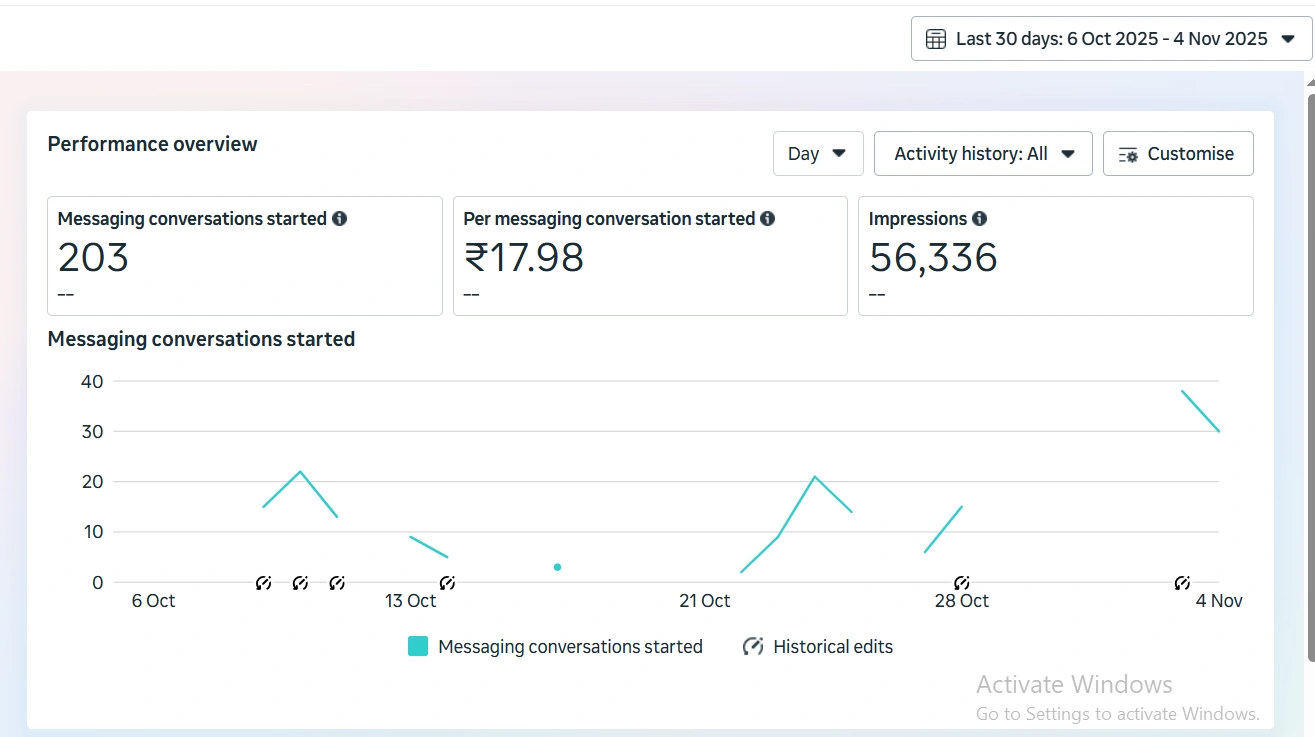Click the Customise settings sliders icon
Screen dimensions: 1315x737
click(x=1128, y=155)
